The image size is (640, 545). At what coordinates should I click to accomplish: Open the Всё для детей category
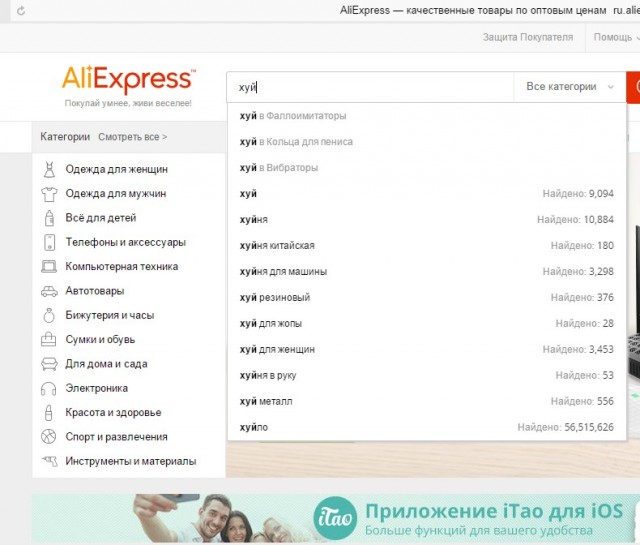101,218
